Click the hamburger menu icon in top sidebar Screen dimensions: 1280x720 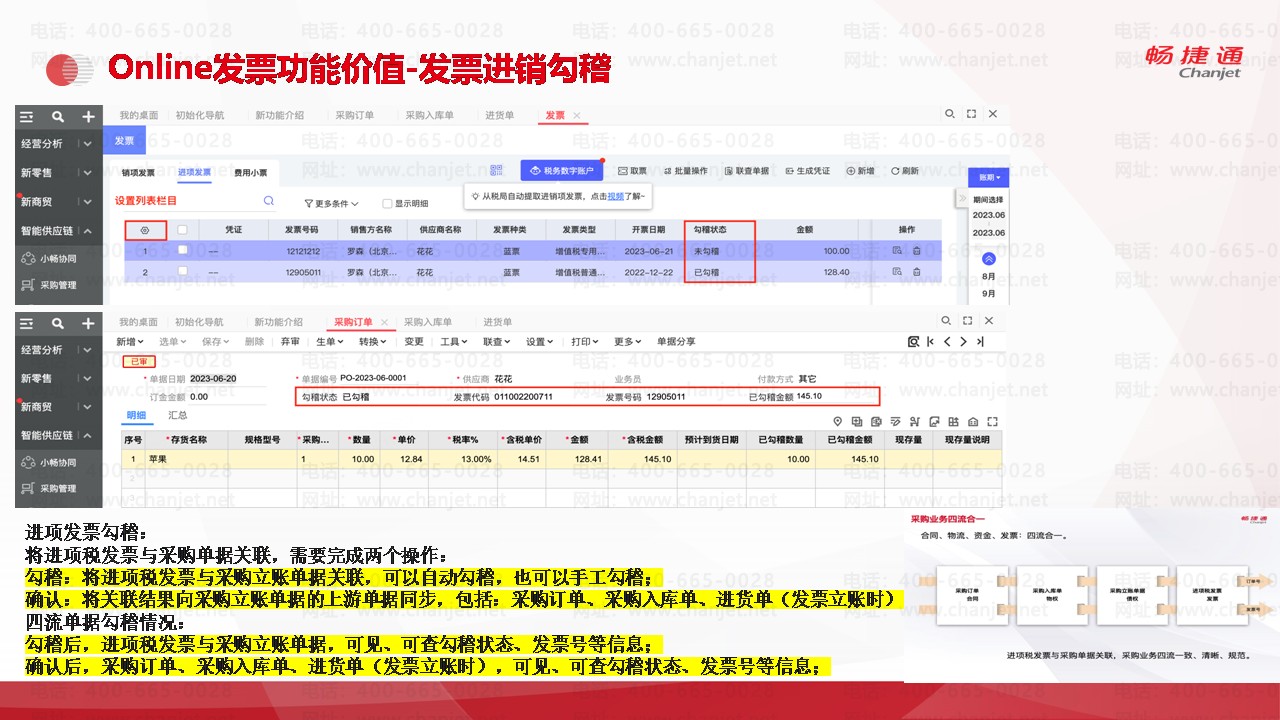(x=26, y=117)
